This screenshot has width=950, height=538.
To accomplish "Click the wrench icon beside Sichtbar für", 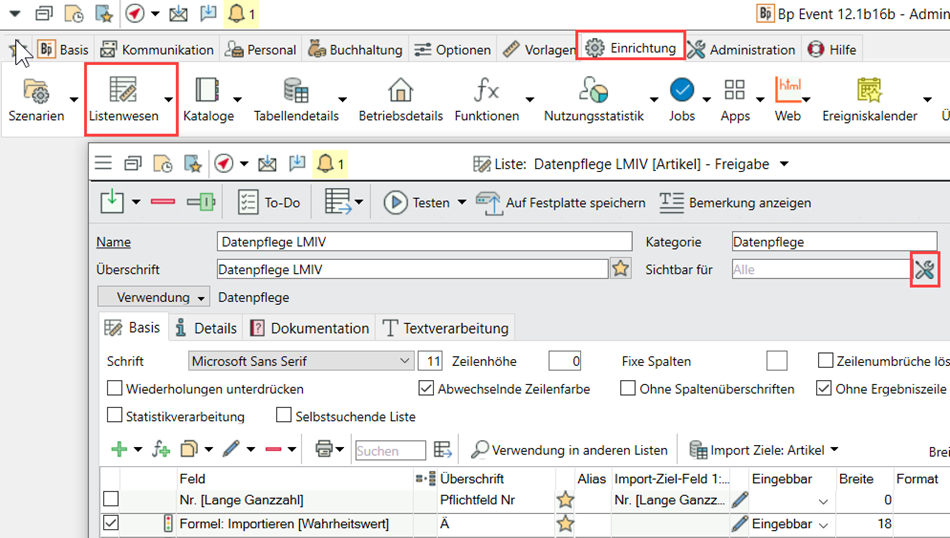I will [x=924, y=269].
